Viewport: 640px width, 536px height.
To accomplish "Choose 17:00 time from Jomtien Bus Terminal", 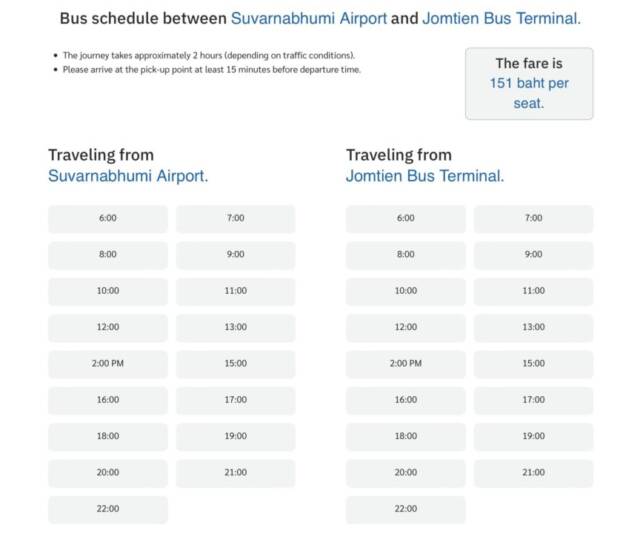I will (x=533, y=400).
